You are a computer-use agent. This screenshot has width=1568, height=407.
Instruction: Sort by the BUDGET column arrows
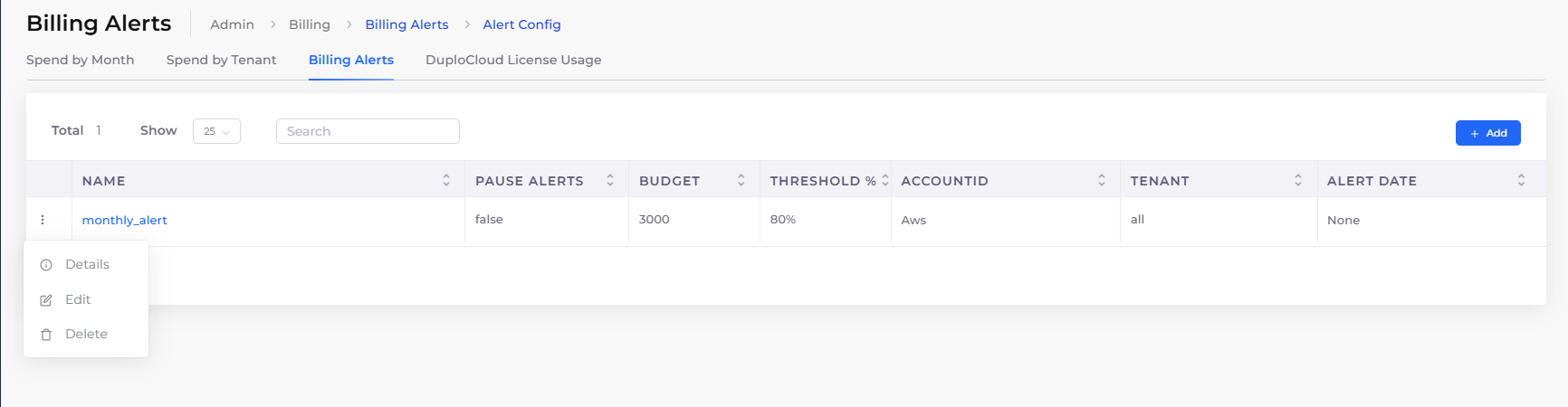tap(741, 180)
